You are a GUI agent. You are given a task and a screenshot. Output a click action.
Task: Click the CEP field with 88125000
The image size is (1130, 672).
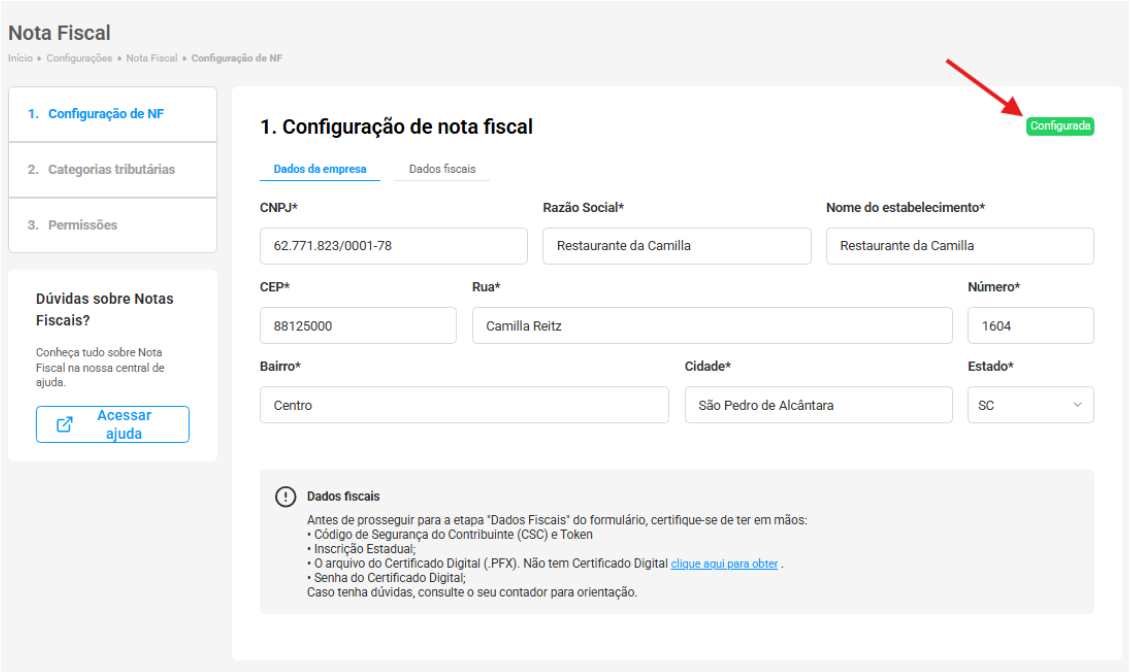[358, 326]
